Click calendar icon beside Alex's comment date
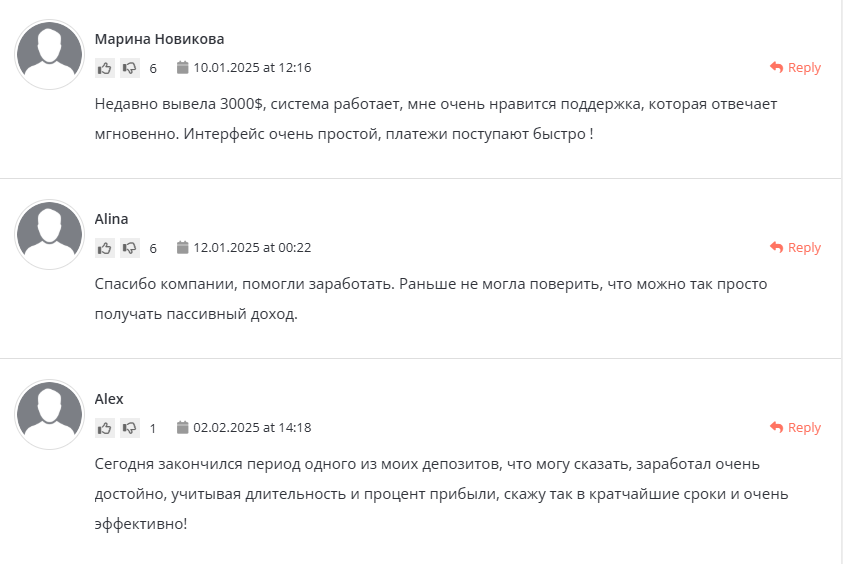The height and width of the screenshot is (564, 843). (183, 428)
